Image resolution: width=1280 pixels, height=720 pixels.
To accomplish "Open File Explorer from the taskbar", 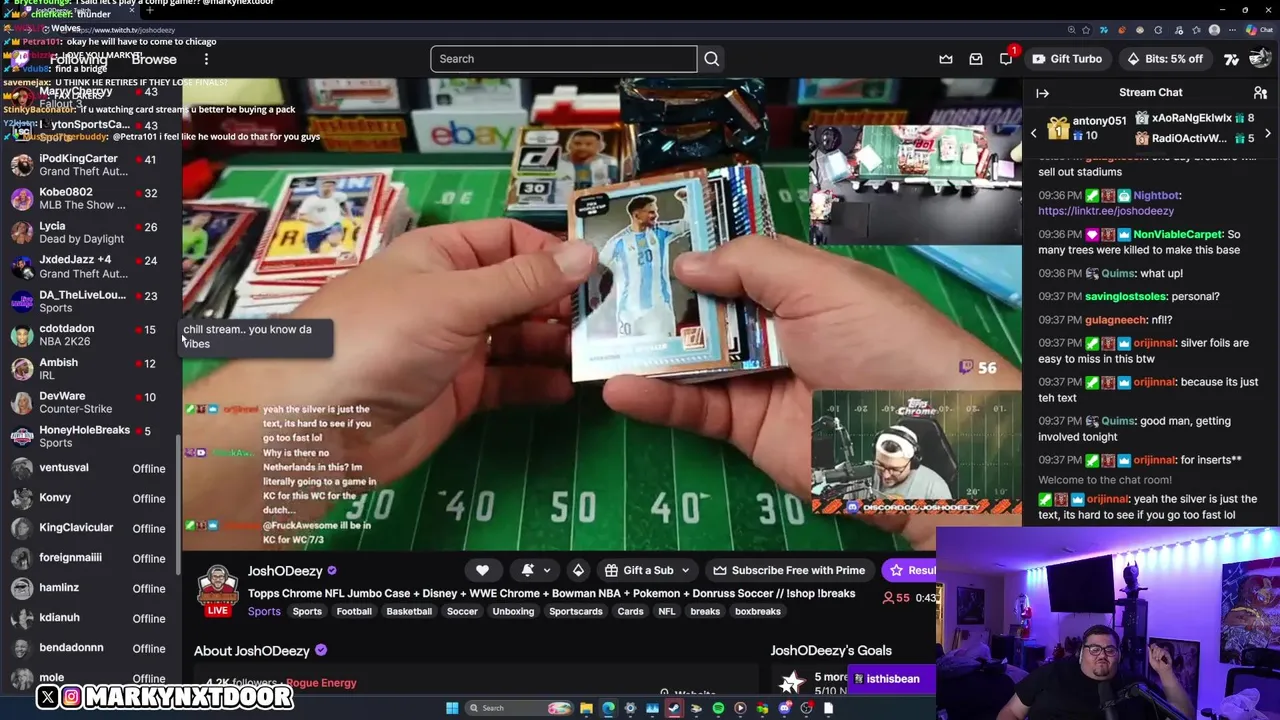I will (586, 708).
